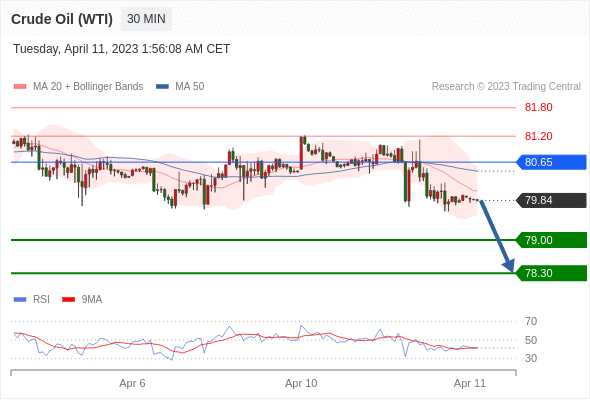Click the Research © 2023 Trading Central text

pos(506,87)
